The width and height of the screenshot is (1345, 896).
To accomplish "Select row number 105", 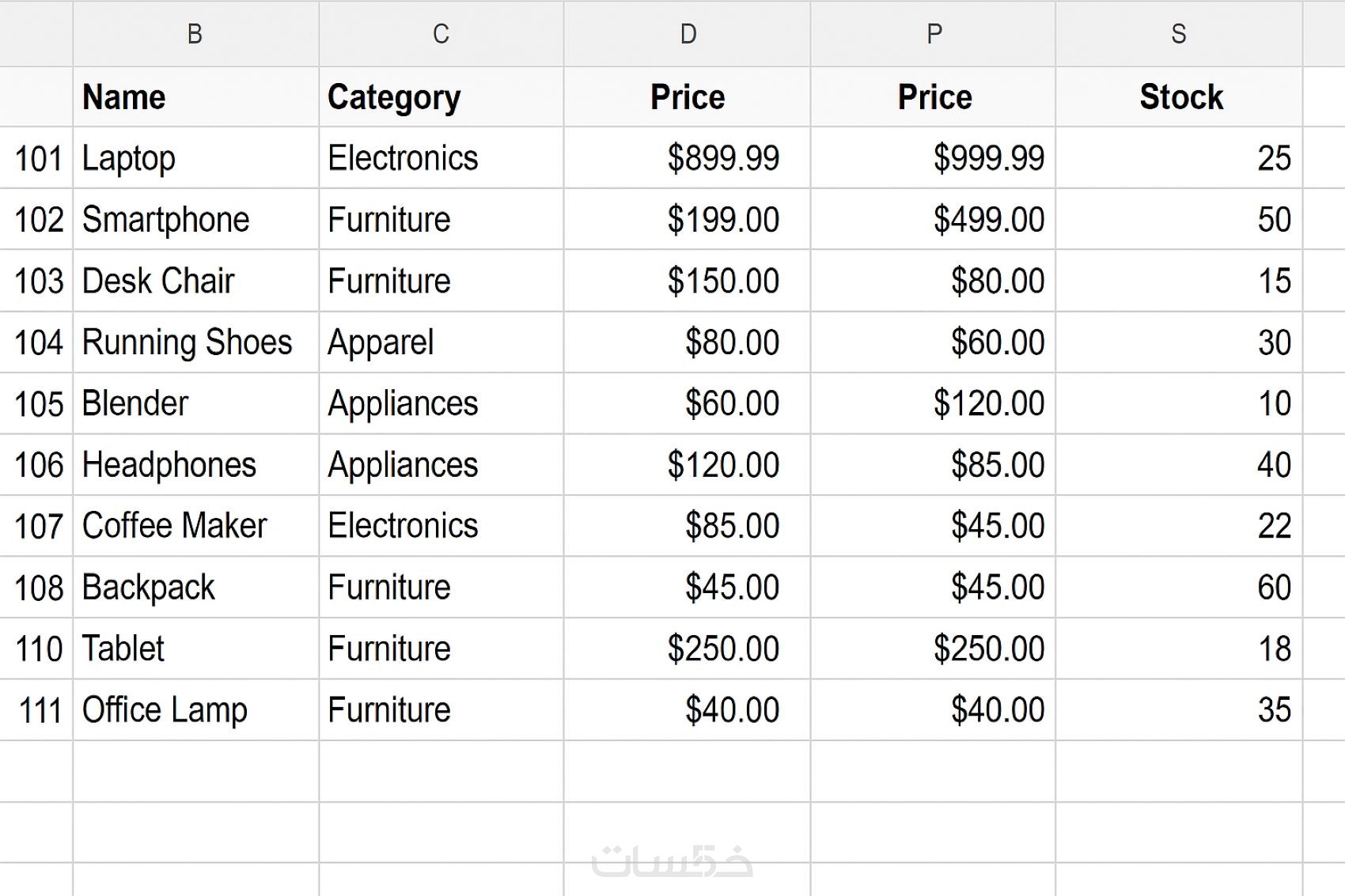I will coord(38,404).
